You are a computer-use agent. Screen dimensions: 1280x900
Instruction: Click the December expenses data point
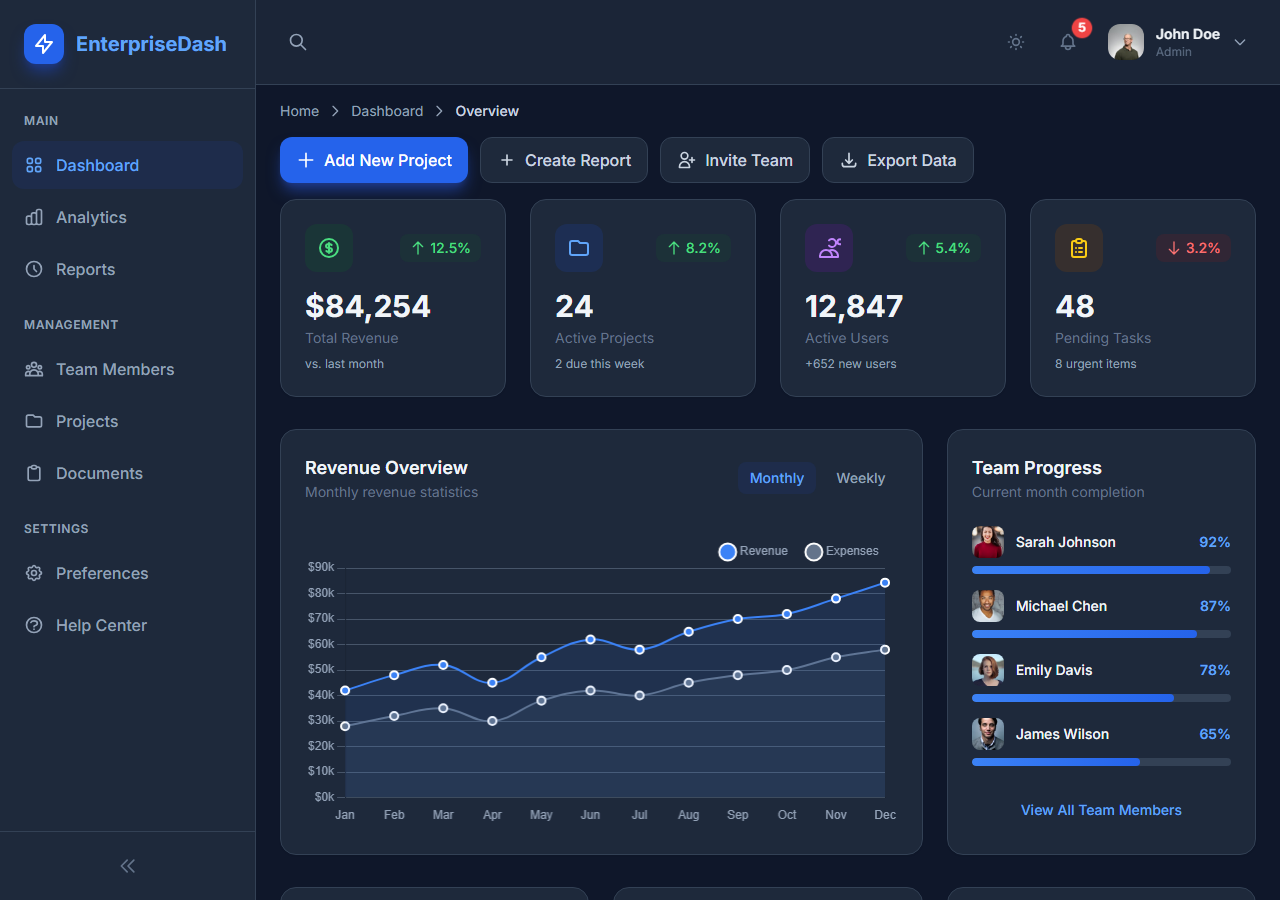click(885, 650)
